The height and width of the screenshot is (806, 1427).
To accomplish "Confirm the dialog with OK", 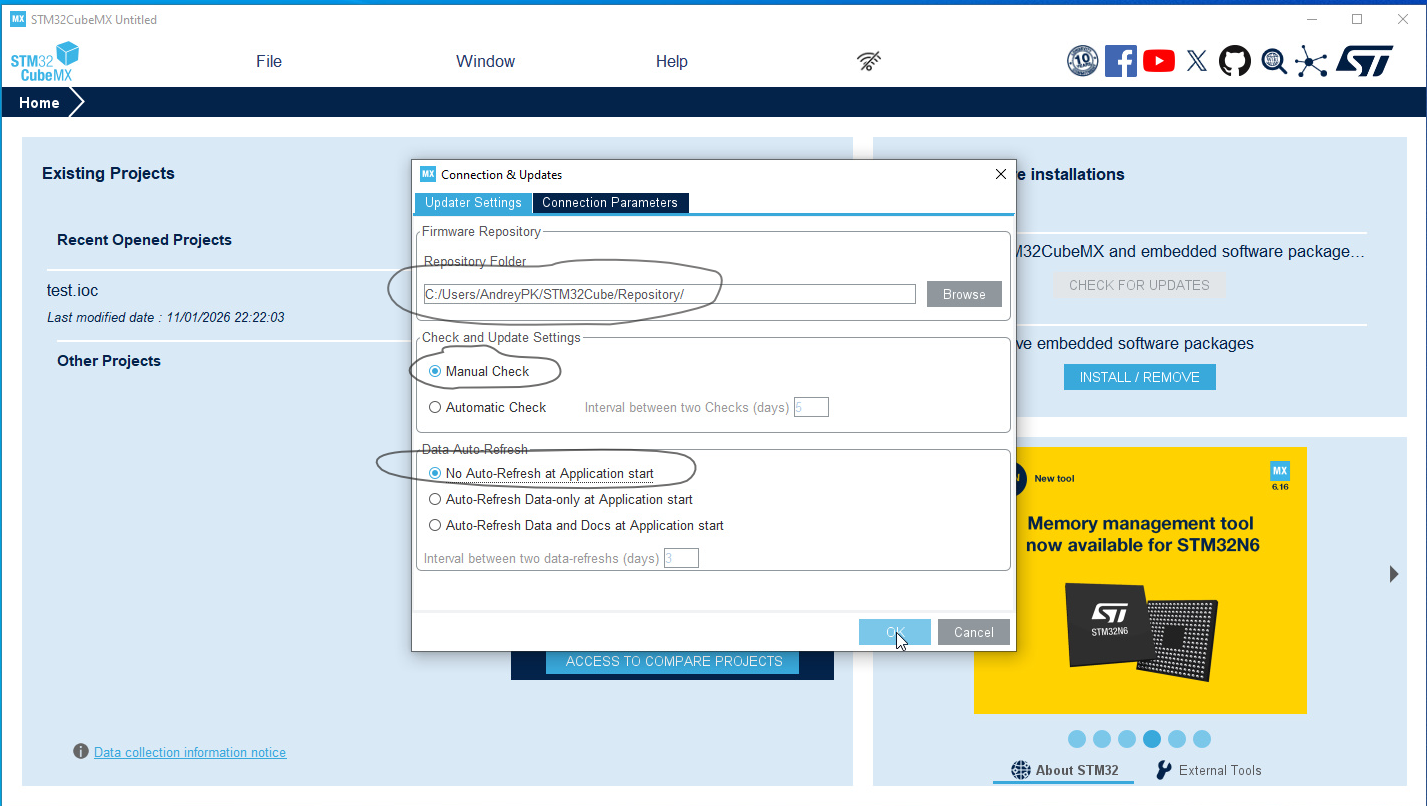I will tap(895, 632).
